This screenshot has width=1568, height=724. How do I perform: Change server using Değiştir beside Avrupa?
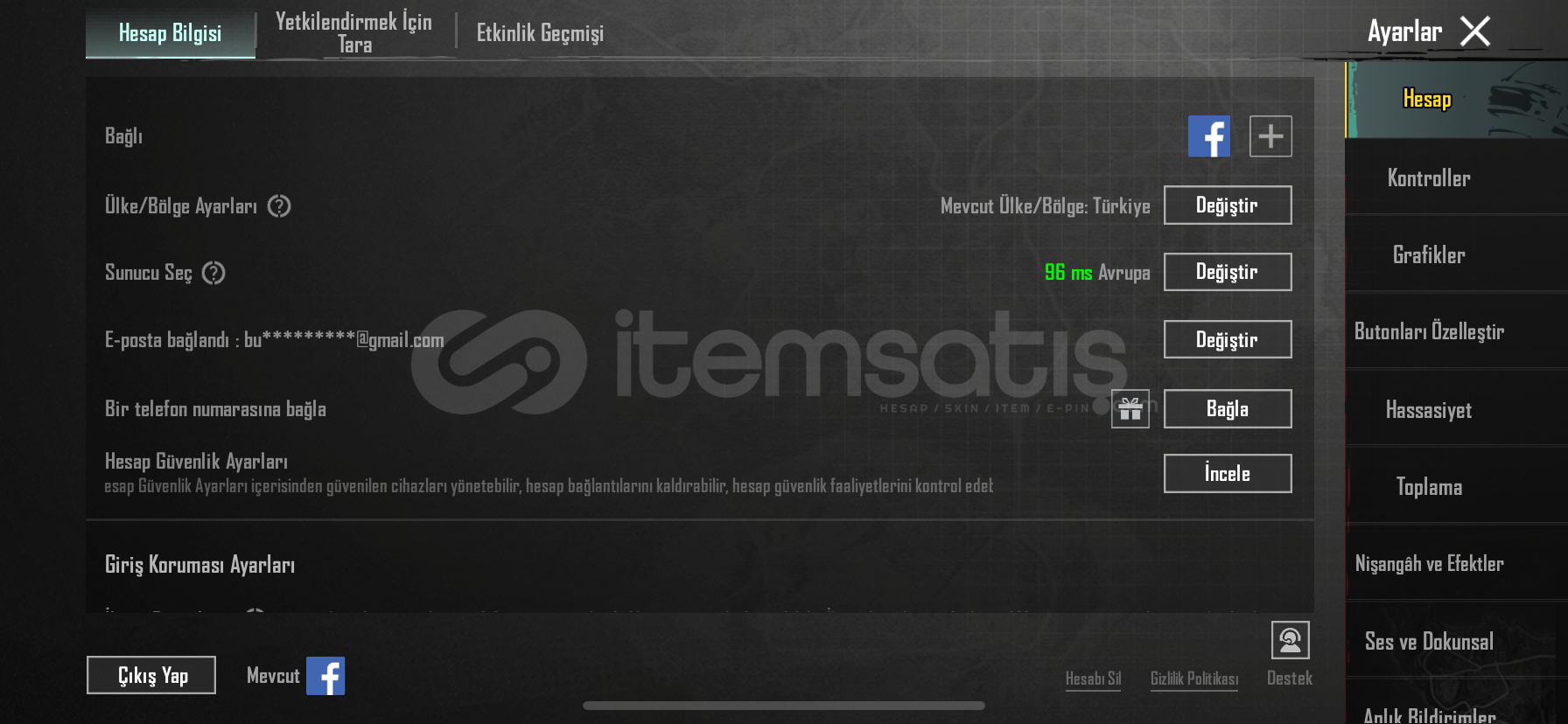[1228, 272]
